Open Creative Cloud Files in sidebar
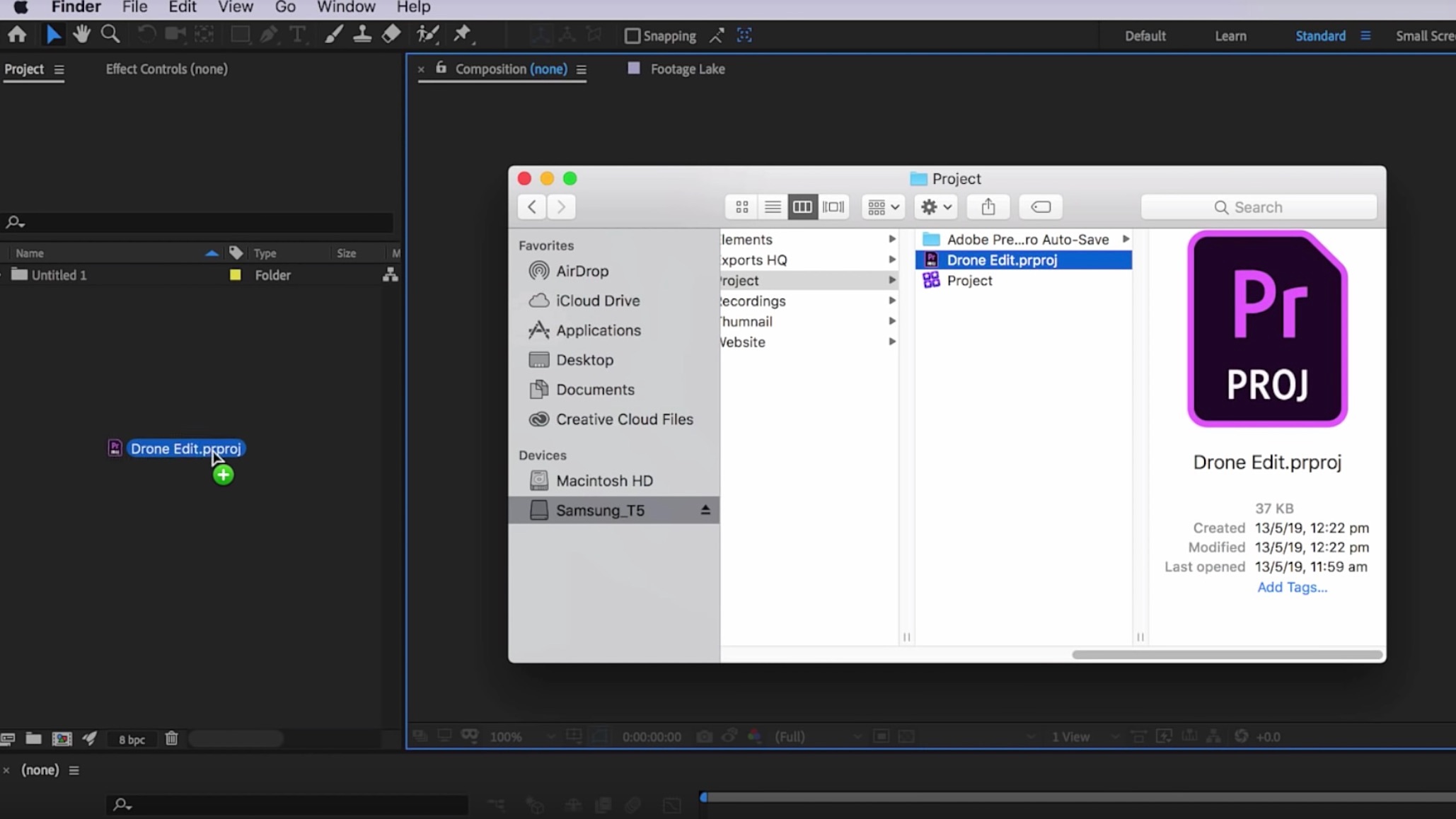1456x819 pixels. (x=624, y=419)
